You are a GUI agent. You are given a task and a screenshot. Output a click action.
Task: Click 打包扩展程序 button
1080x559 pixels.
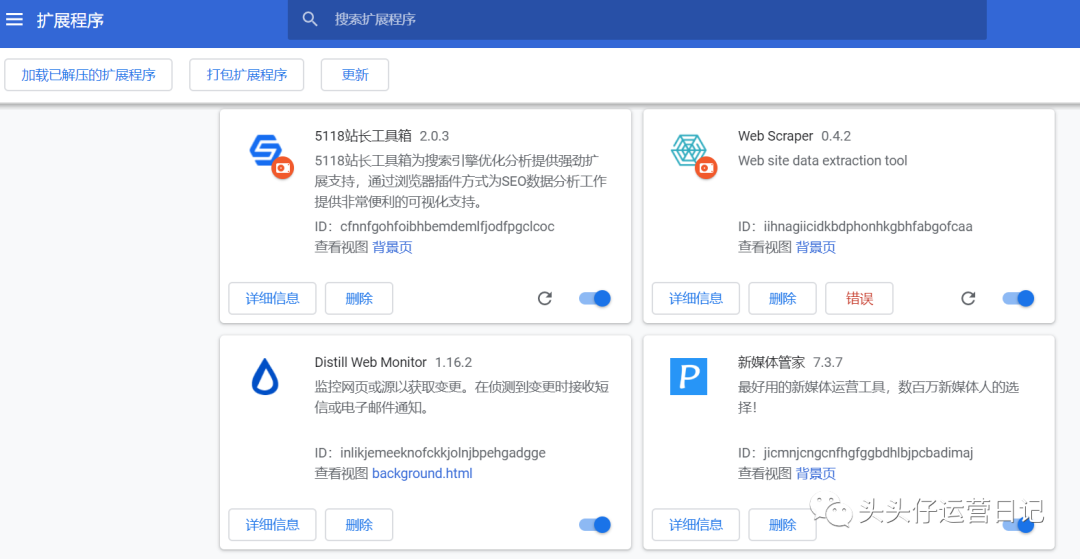point(247,75)
